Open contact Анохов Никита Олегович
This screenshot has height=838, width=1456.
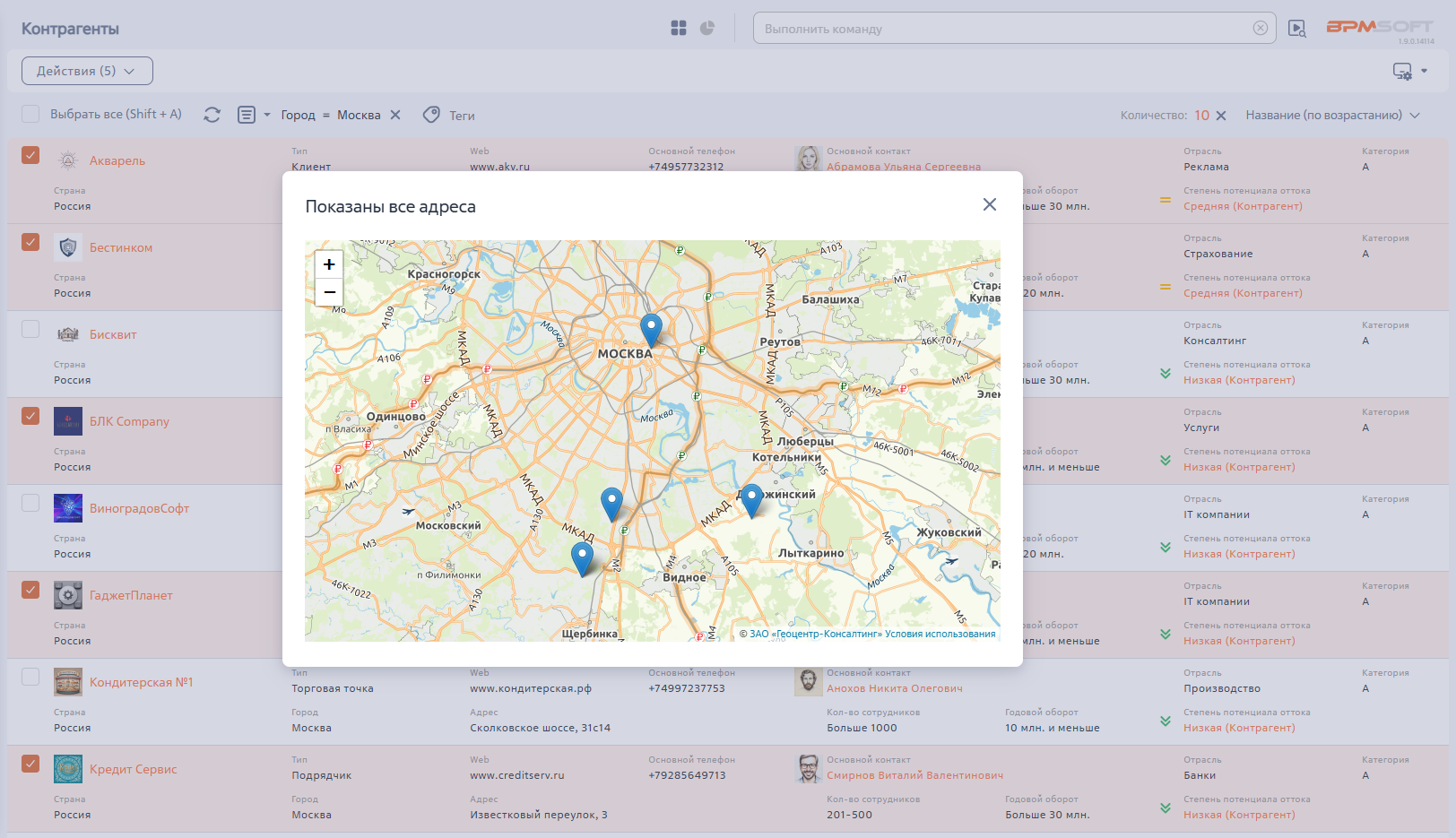tap(894, 688)
